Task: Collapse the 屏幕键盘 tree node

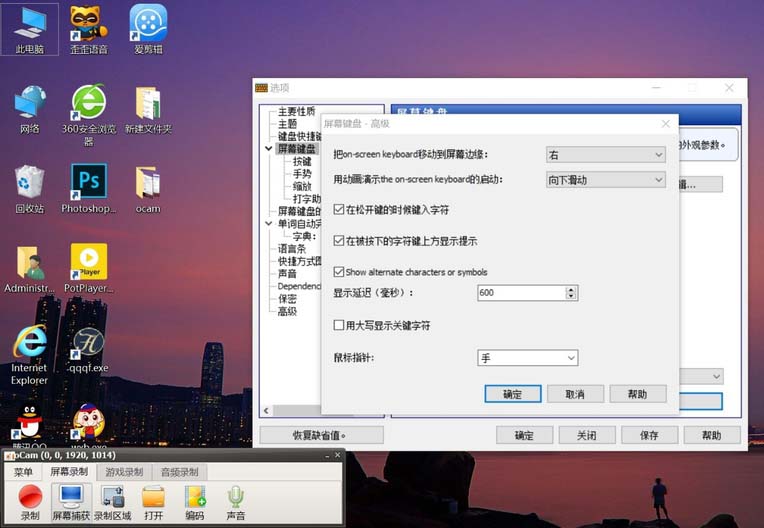Action: point(268,148)
